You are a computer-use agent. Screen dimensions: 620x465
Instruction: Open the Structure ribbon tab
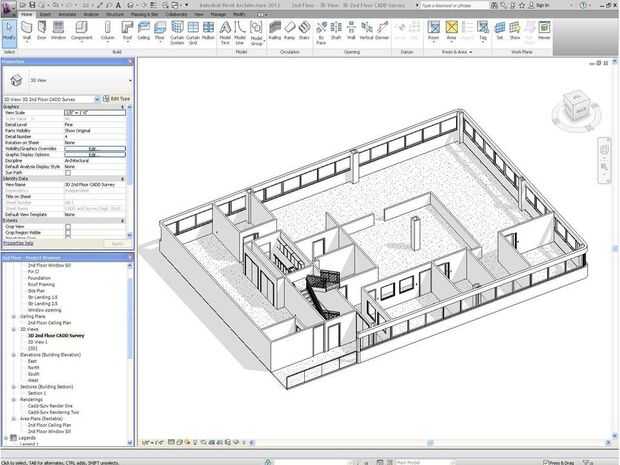click(115, 14)
